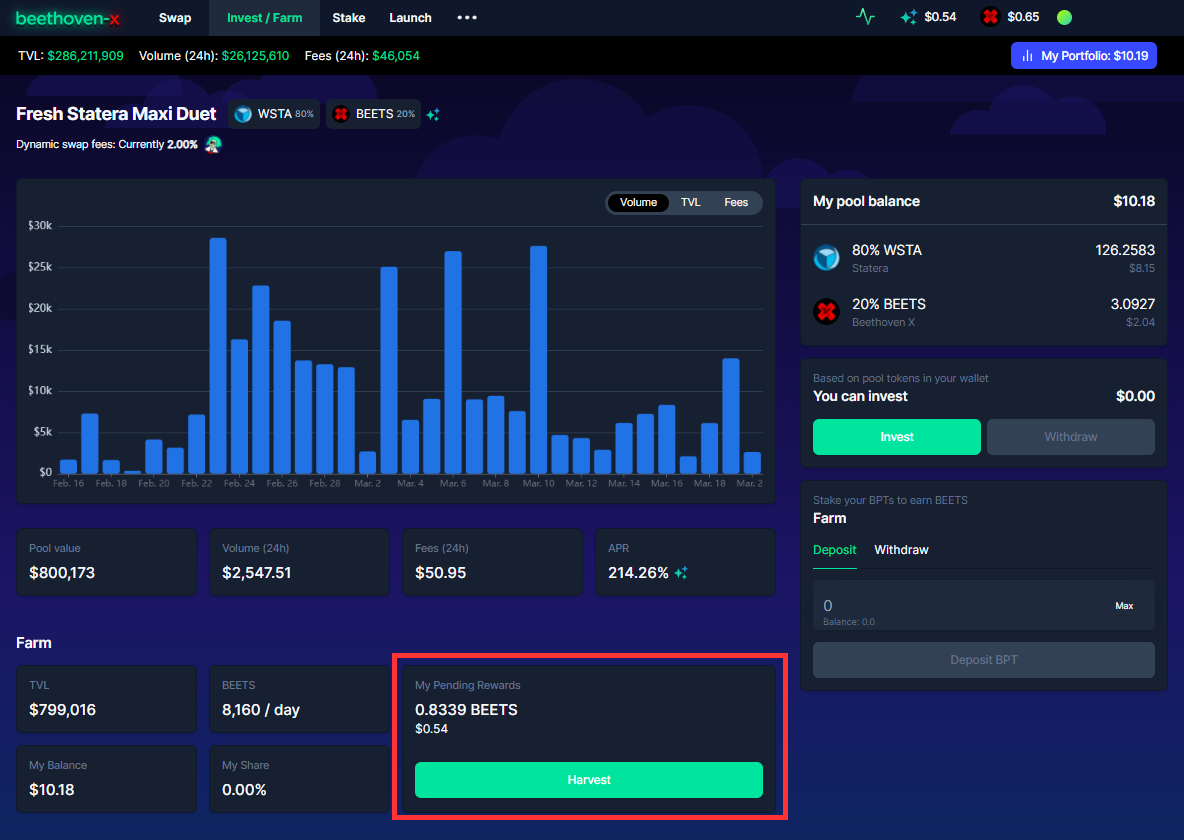Viewport: 1184px width, 840px height.
Task: Click the BEETS 20% token chip
Action: (x=374, y=114)
